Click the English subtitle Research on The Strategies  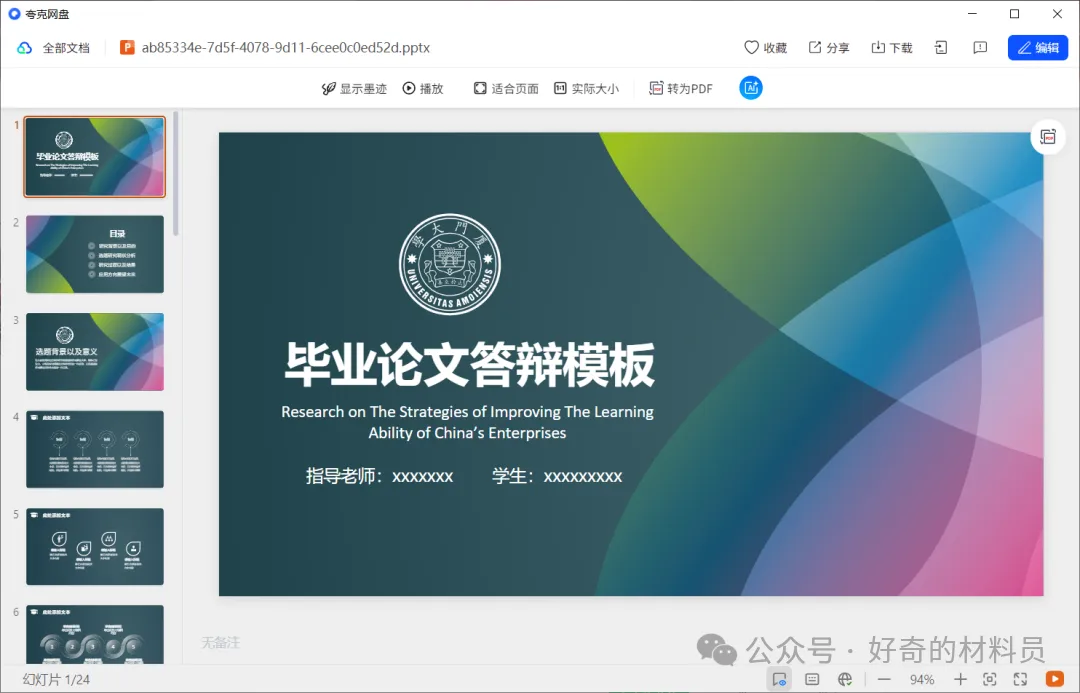467,422
